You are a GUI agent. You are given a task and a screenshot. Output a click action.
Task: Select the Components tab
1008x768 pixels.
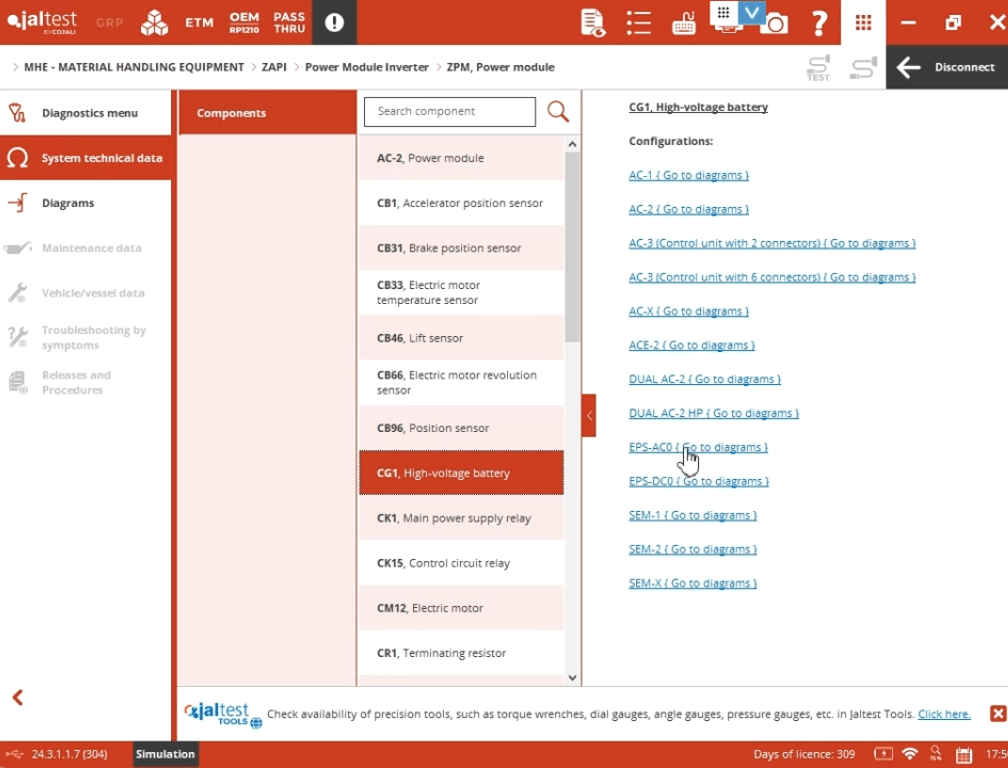(x=267, y=112)
